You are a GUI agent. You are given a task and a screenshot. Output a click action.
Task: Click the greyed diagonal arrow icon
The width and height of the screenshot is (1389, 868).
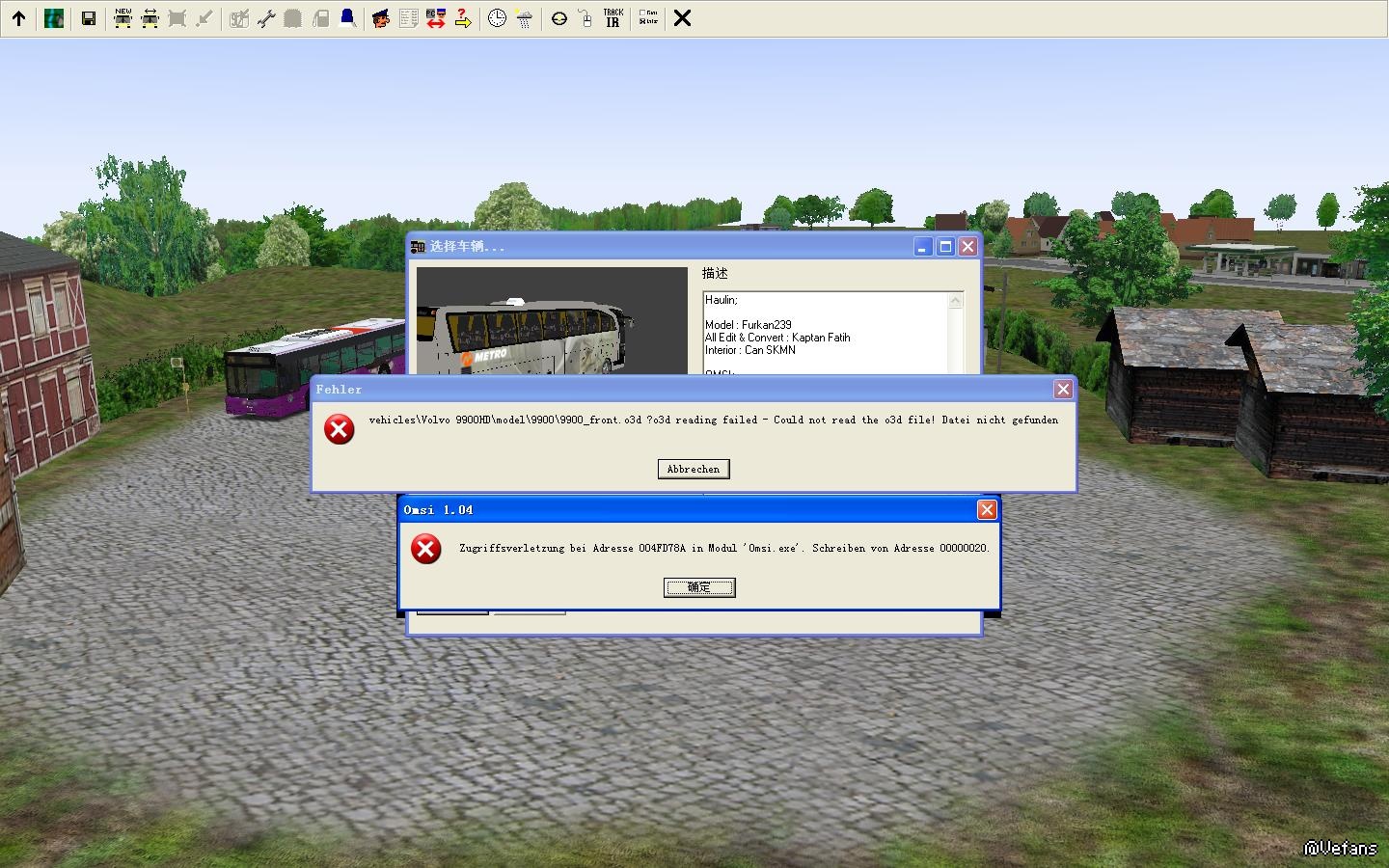204,18
